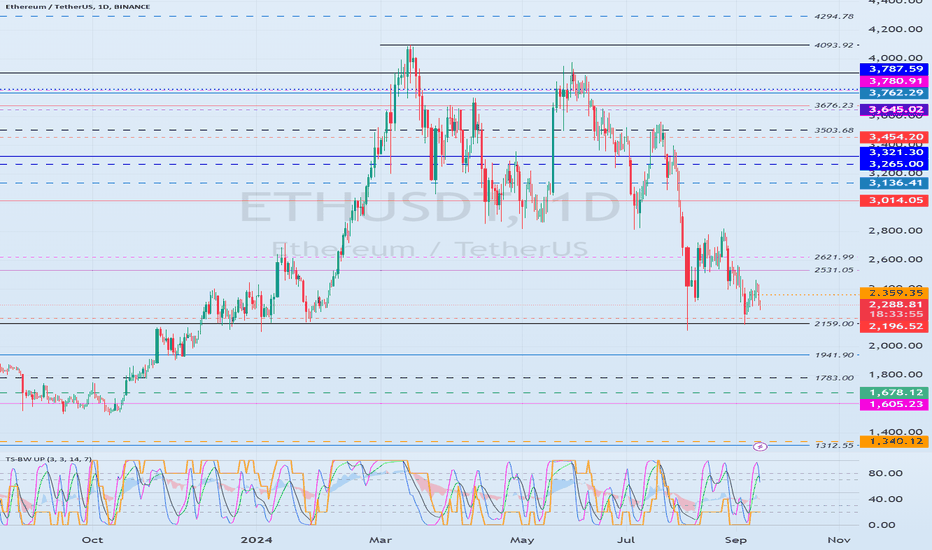Click the 2,800.00 price axis value
This screenshot has height=550, width=932.
click(x=895, y=231)
